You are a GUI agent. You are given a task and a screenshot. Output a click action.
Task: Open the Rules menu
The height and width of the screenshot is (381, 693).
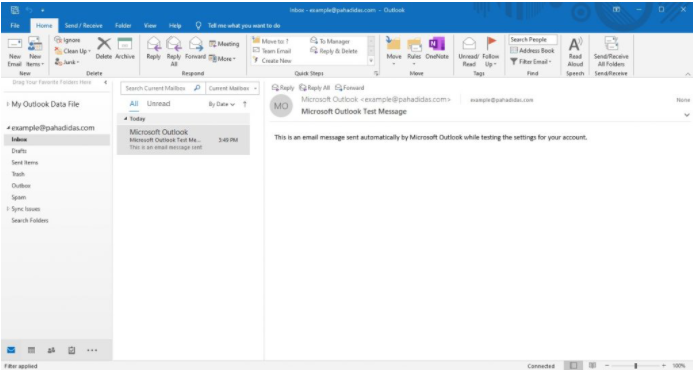[414, 51]
